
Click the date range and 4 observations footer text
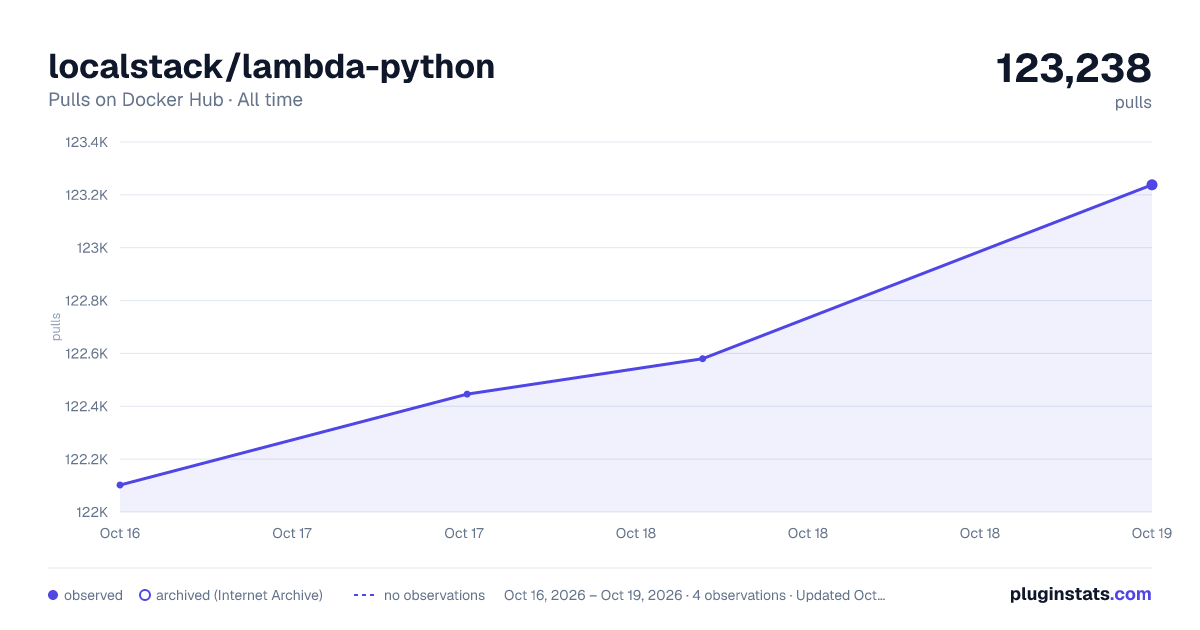(695, 595)
